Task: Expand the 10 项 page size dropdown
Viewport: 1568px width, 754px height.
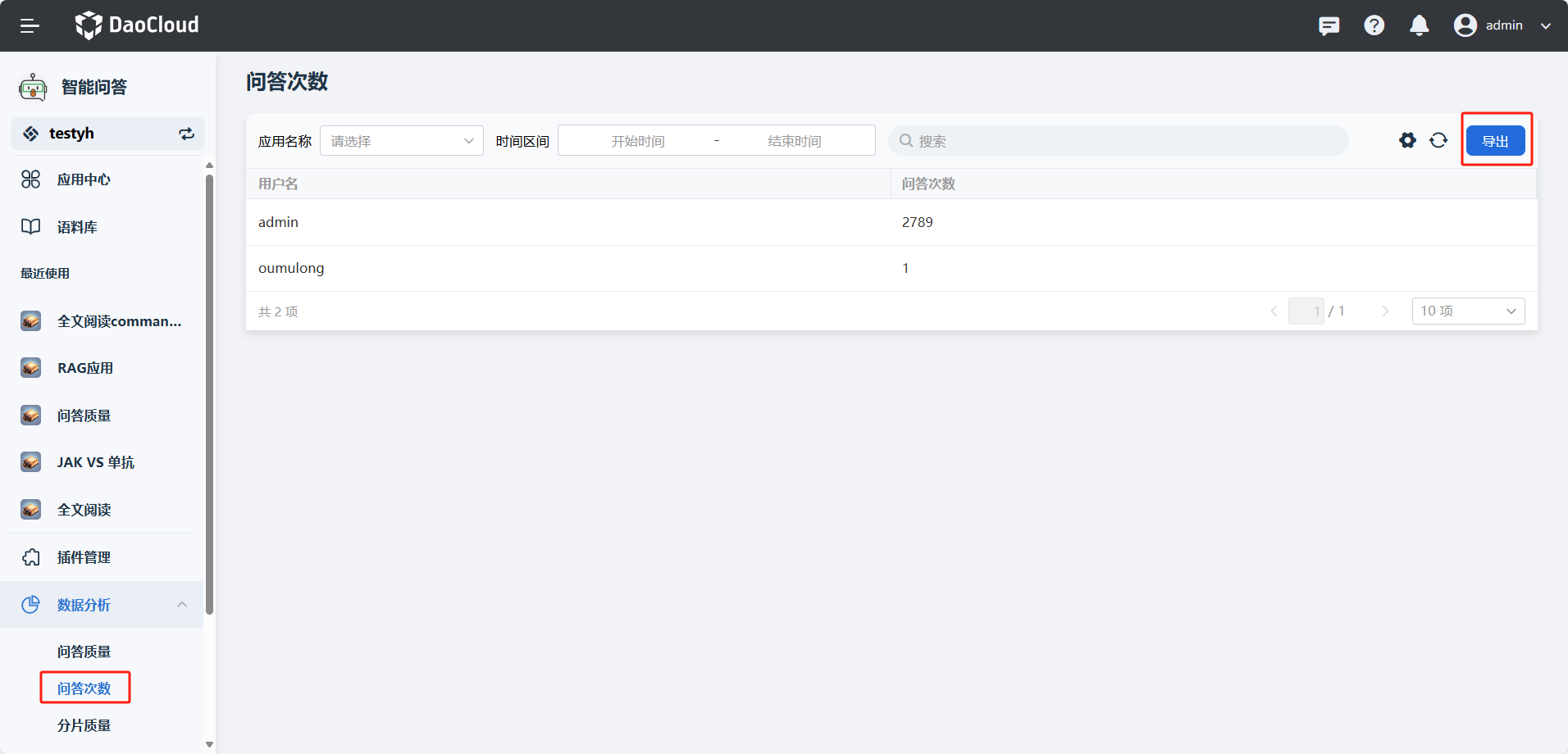Action: [x=1467, y=311]
